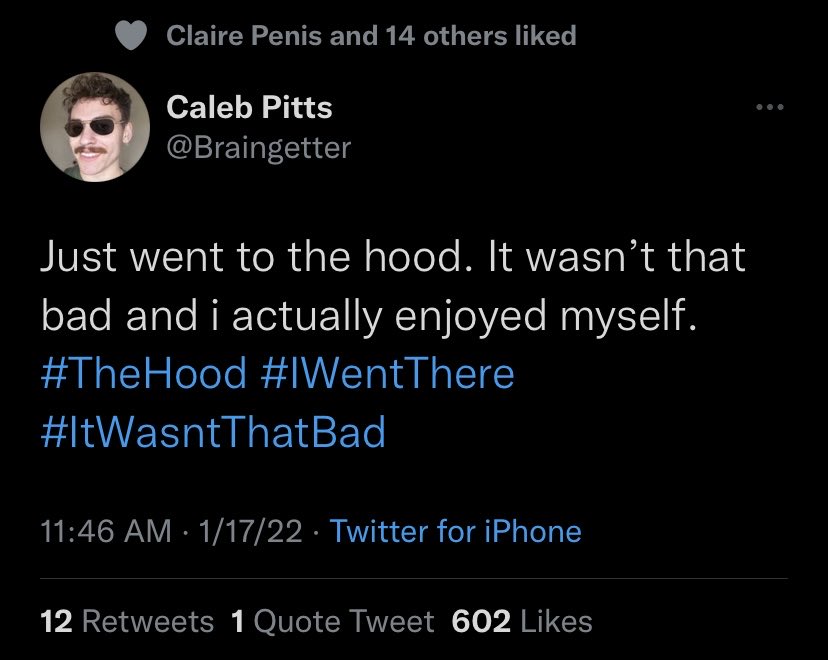Open the Caleb Pitts display name
This screenshot has height=660, width=828.
249,107
